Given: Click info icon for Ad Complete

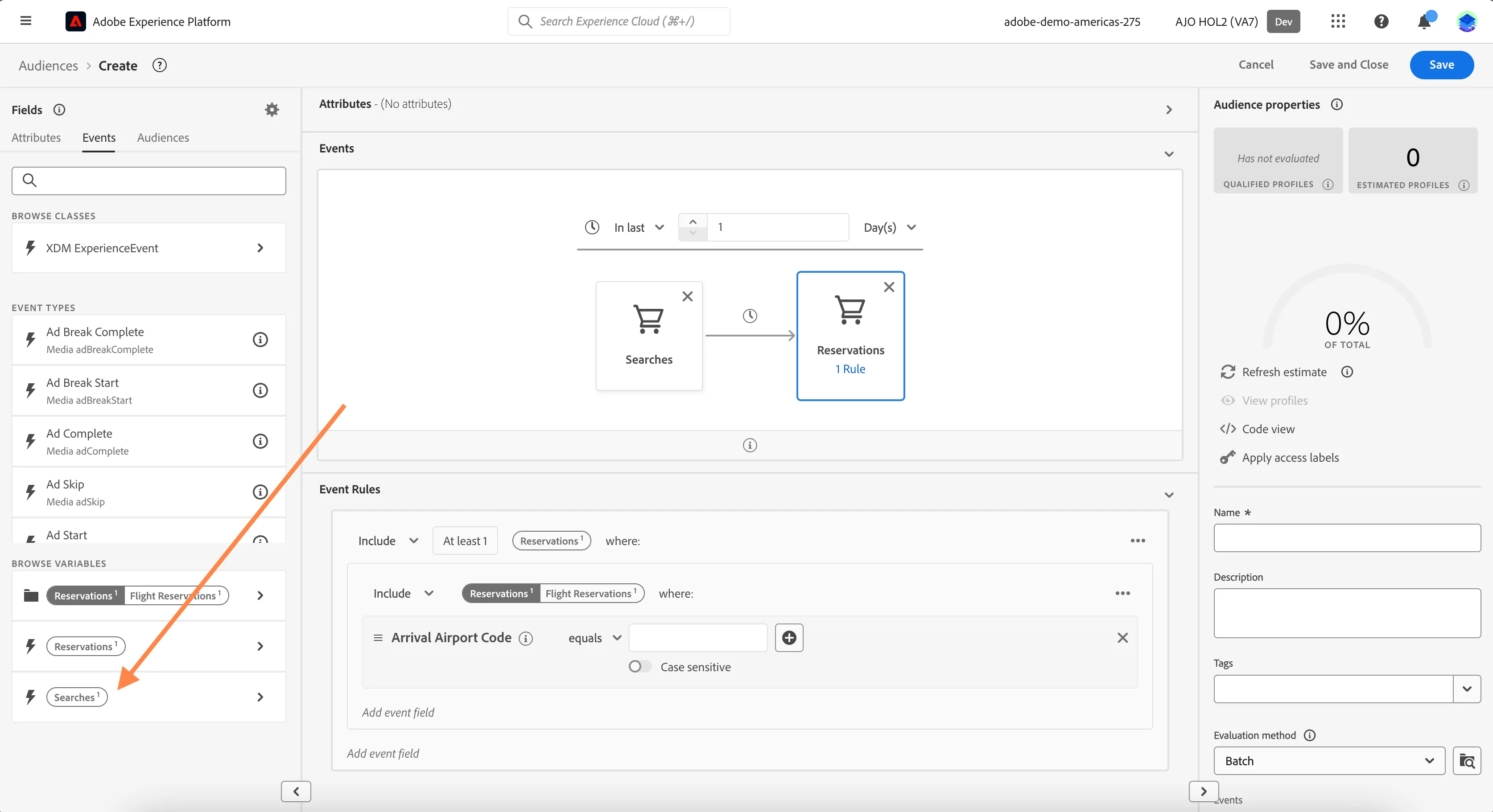Looking at the screenshot, I should (260, 441).
